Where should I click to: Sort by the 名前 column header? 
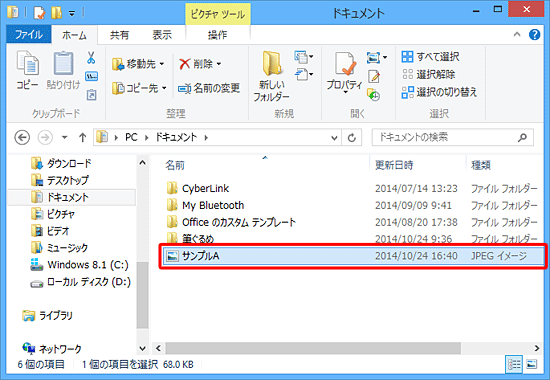[x=175, y=165]
